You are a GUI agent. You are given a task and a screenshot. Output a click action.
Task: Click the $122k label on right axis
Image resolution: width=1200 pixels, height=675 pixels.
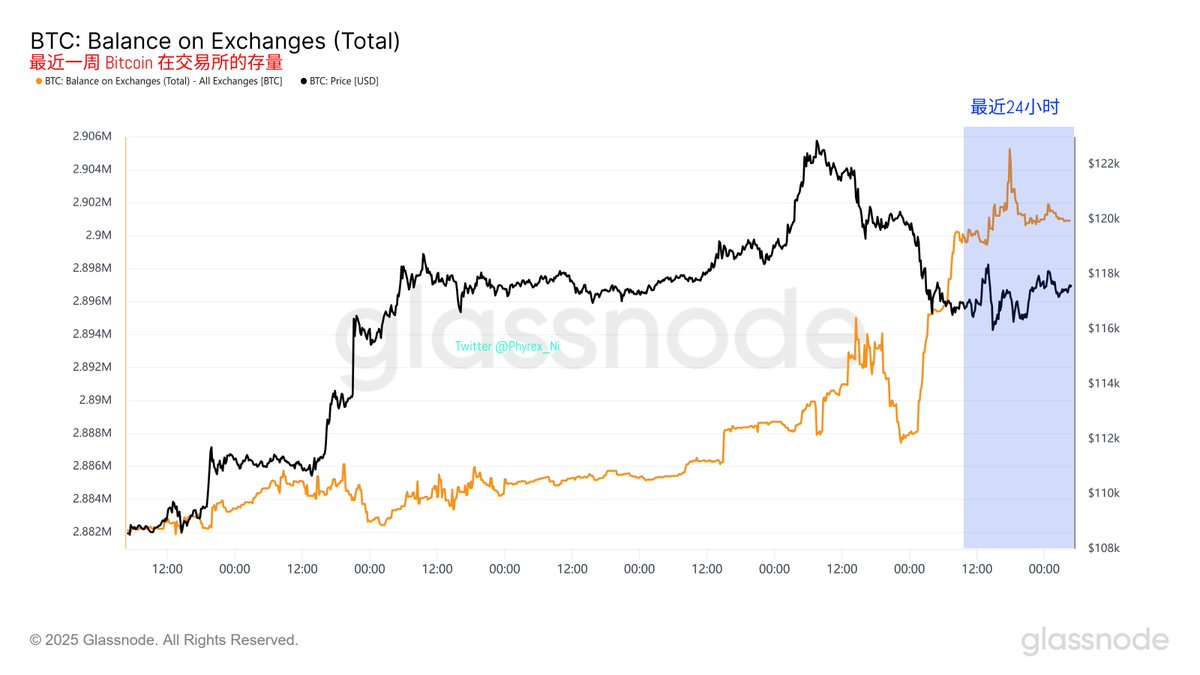pyautogui.click(x=1104, y=164)
